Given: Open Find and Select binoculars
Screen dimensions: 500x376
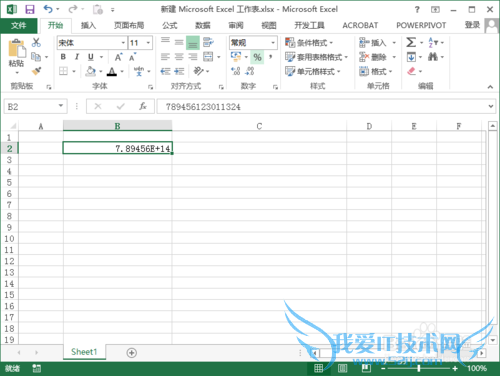Looking at the screenshot, I should (x=433, y=57).
